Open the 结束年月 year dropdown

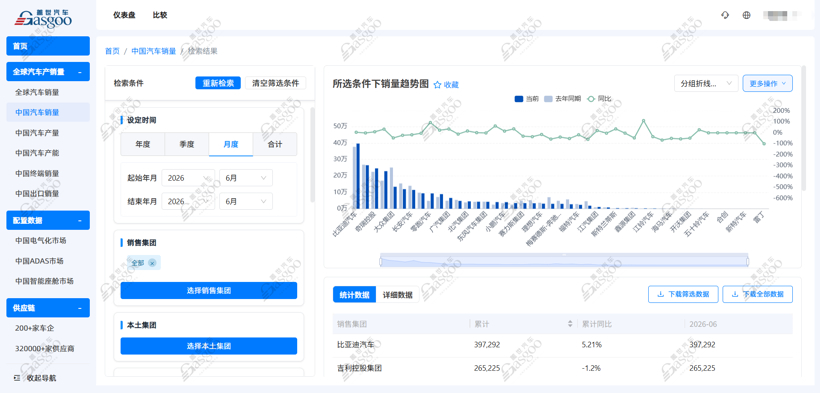point(188,201)
